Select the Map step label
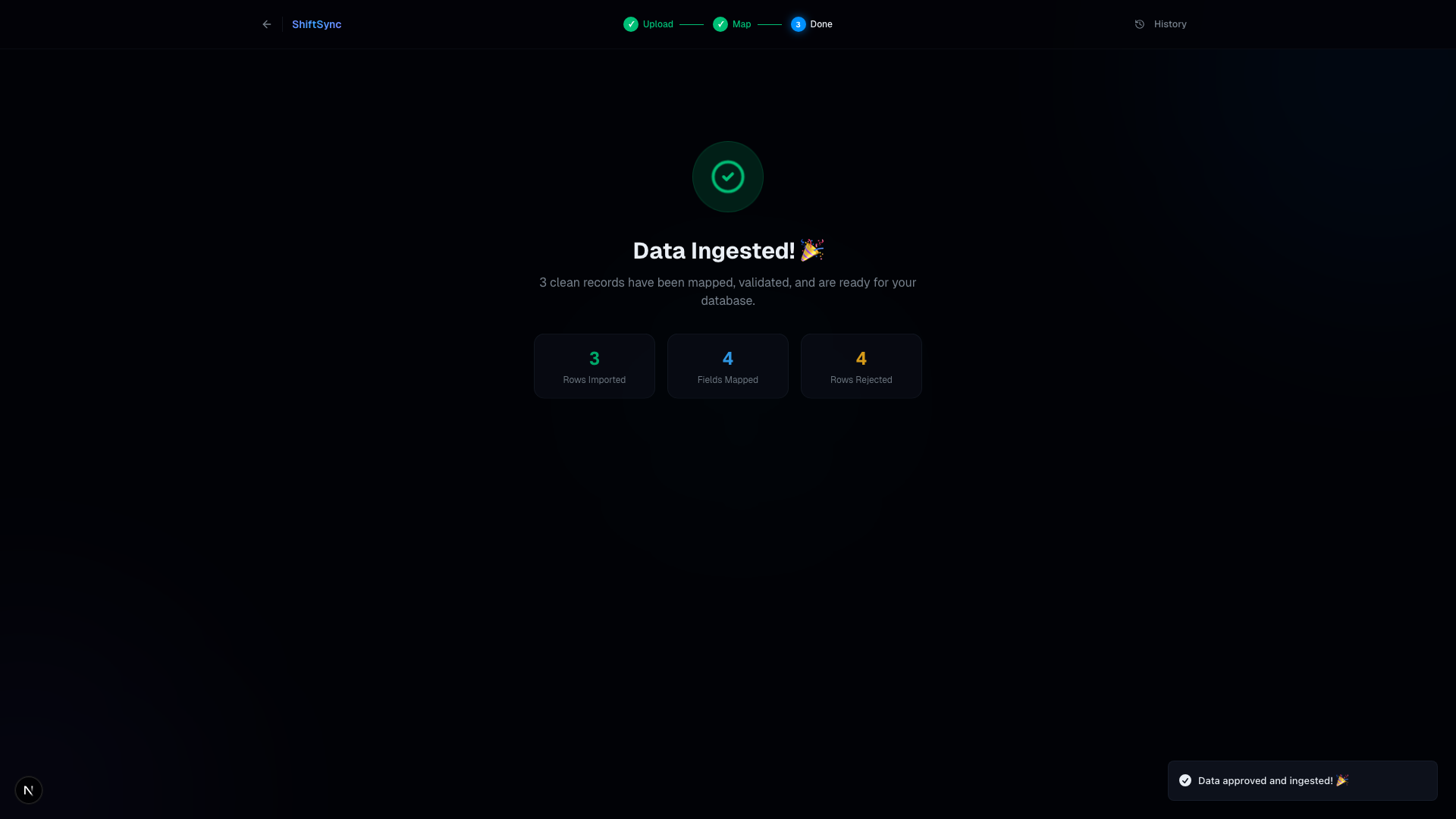This screenshot has height=819, width=1456. coord(742,24)
